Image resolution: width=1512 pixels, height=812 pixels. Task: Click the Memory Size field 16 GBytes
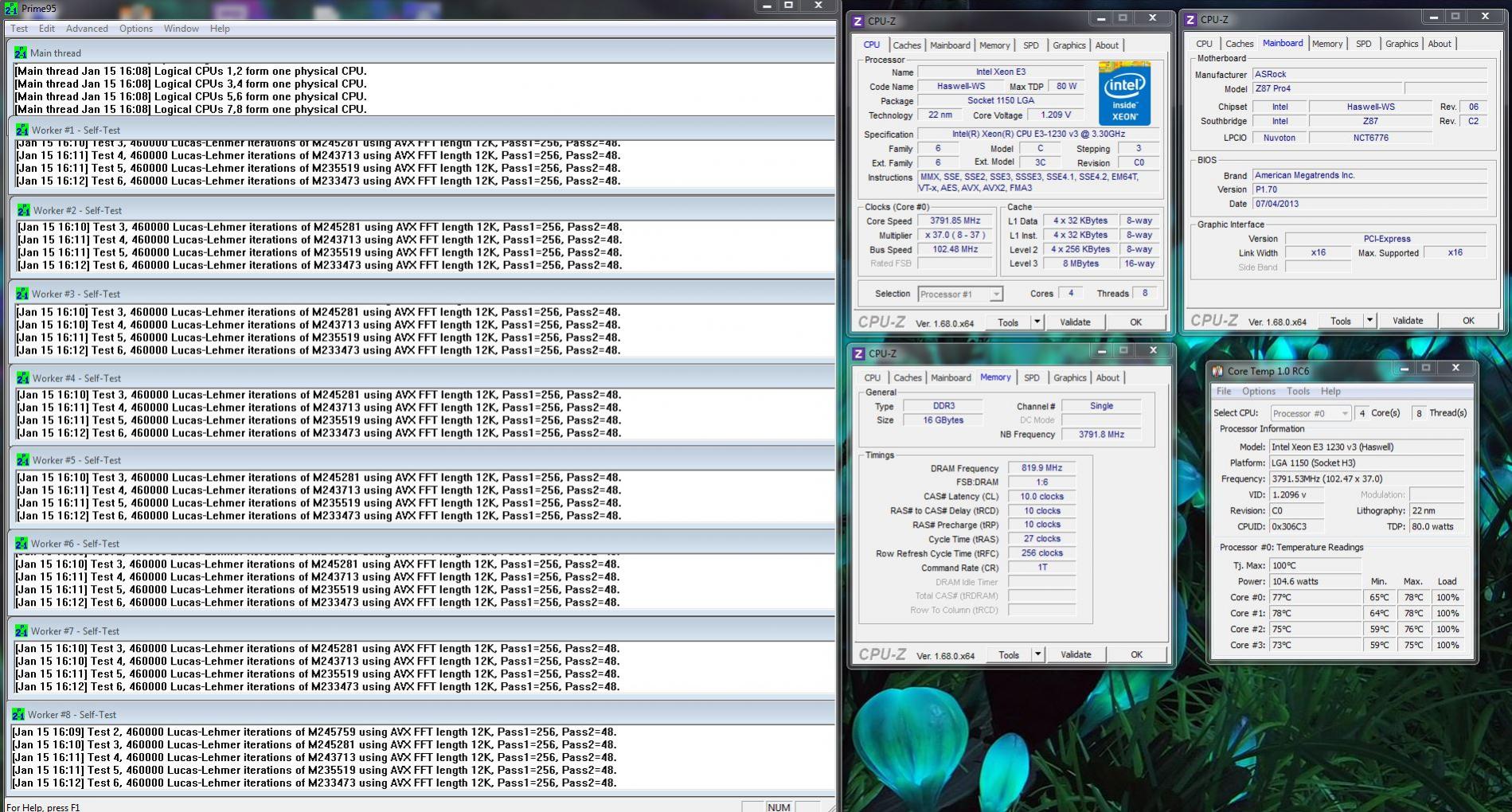[944, 420]
